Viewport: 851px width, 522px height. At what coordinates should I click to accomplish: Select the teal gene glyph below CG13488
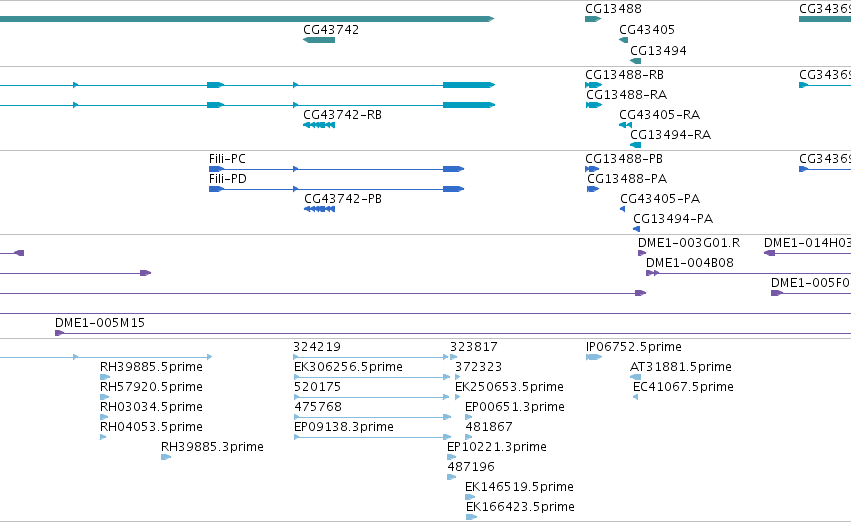593,19
